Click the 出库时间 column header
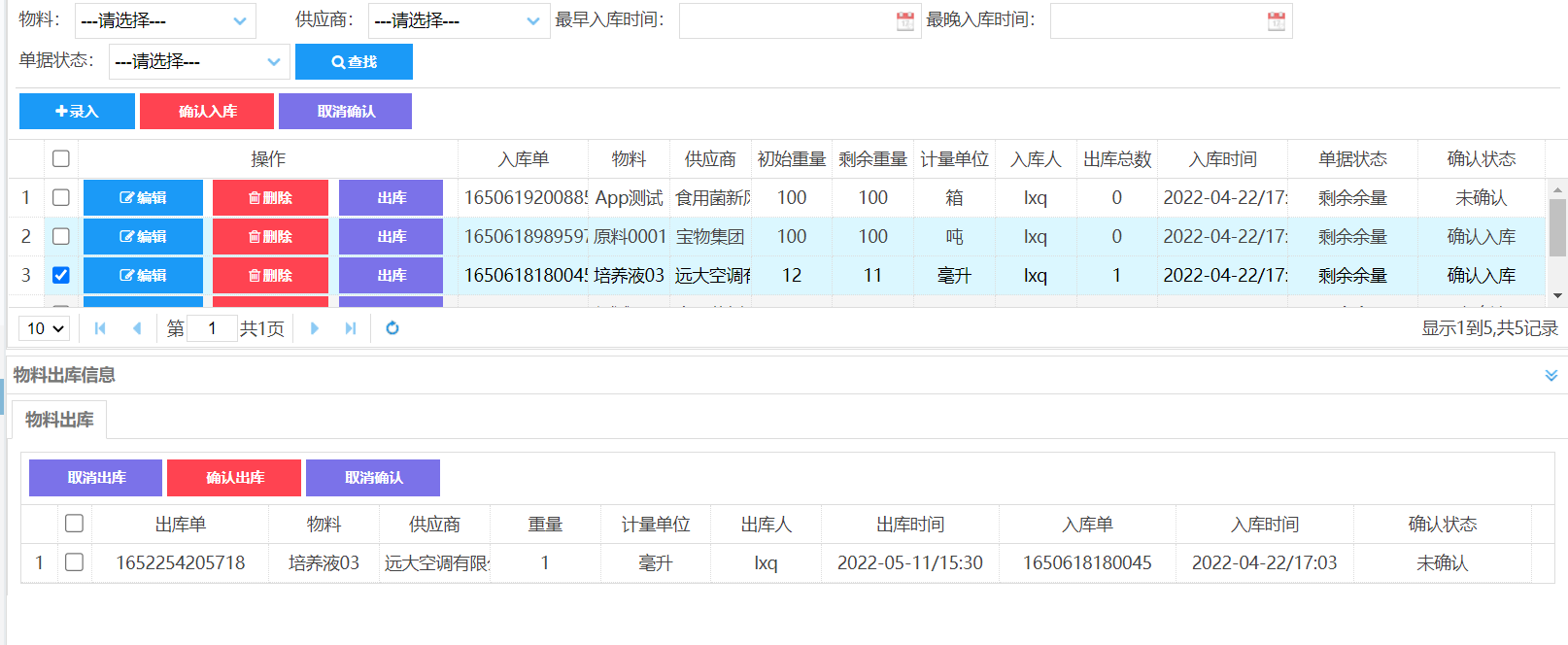Screen dimensions: 1568x645 tap(910, 525)
